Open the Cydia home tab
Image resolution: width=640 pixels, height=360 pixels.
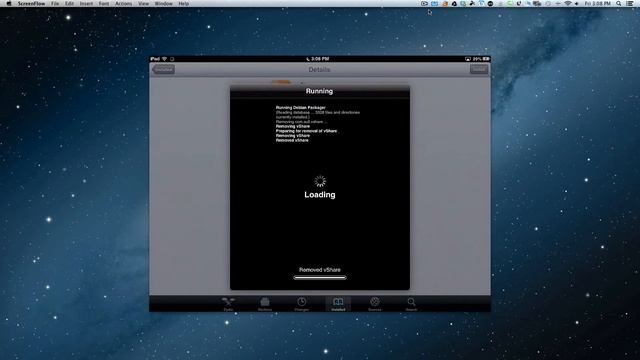pos(228,304)
